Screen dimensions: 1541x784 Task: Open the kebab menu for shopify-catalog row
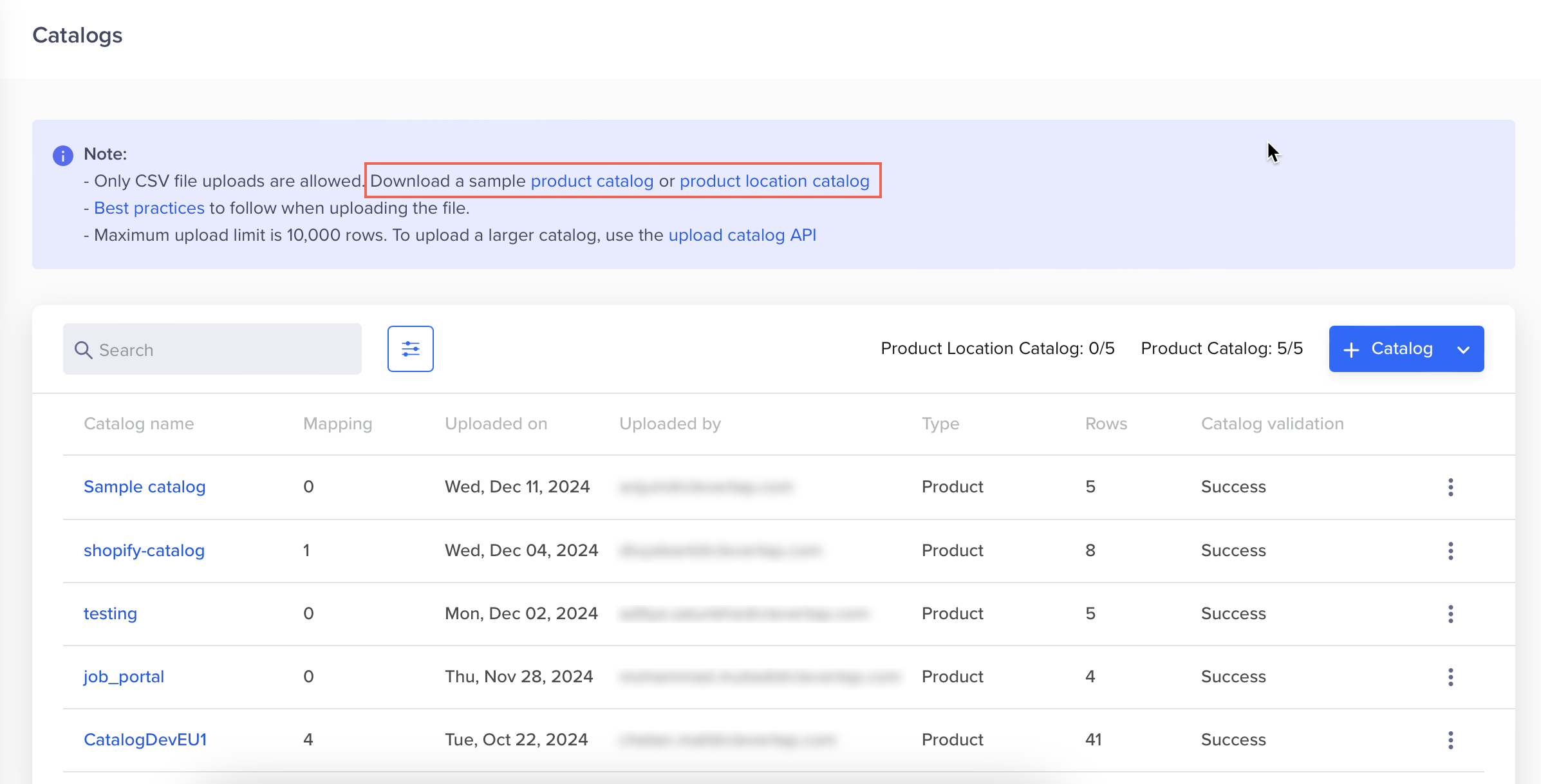1450,550
